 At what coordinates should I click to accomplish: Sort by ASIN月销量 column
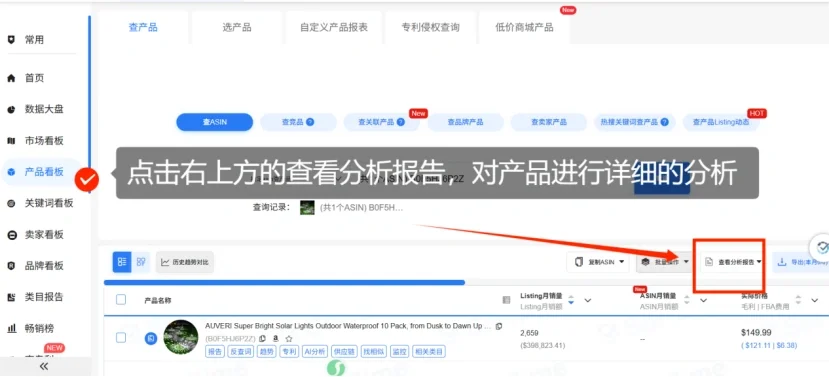tap(687, 300)
